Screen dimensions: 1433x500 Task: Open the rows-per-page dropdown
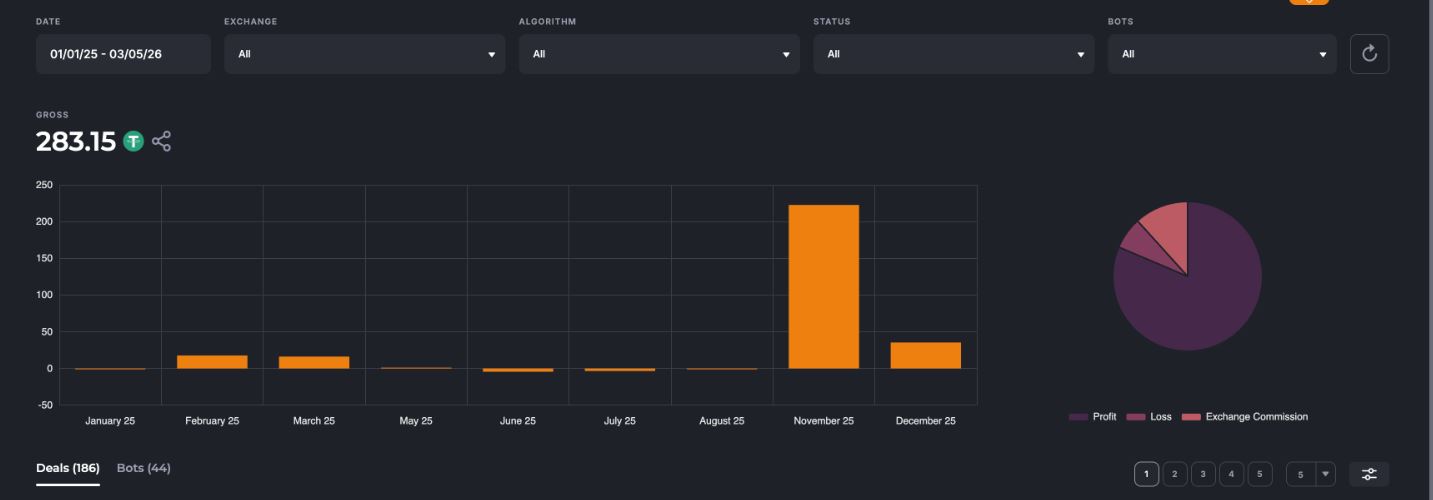click(1310, 474)
